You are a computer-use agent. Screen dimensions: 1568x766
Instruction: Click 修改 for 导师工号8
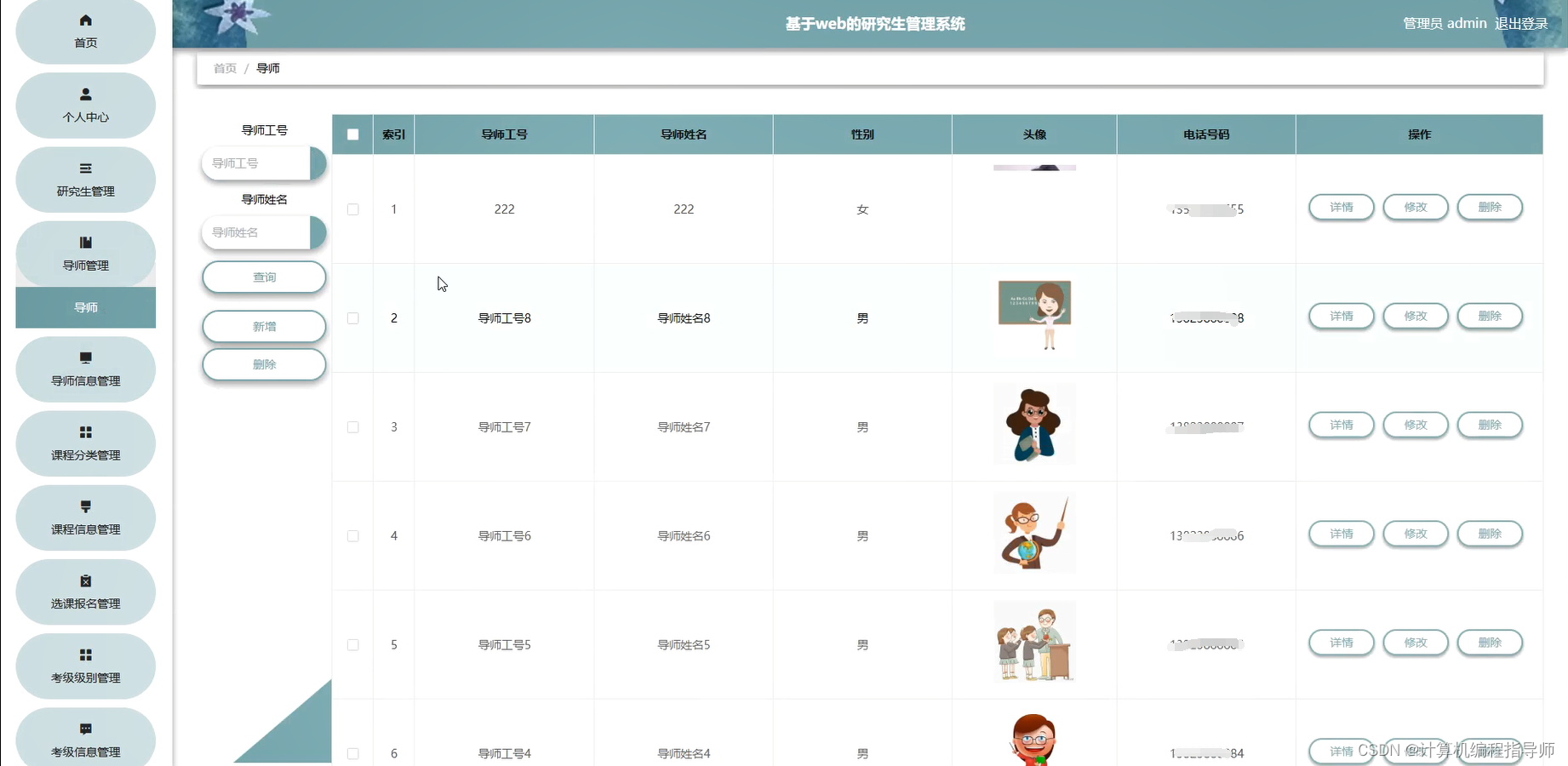click(1416, 316)
